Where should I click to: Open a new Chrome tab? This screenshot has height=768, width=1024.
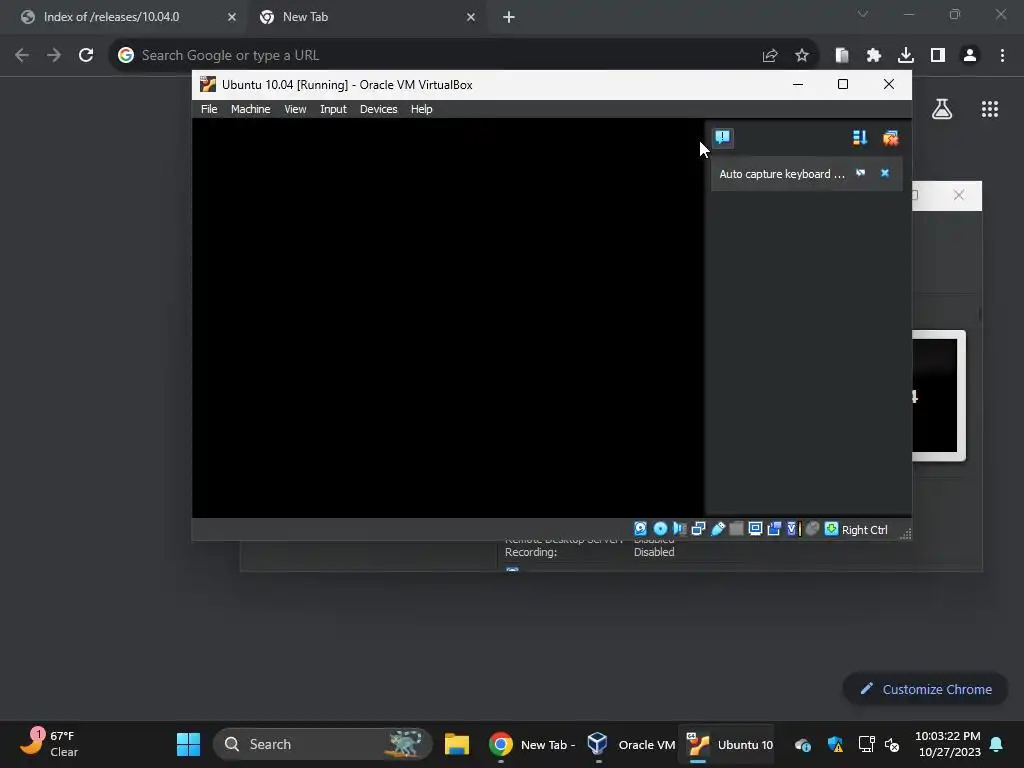tap(509, 17)
